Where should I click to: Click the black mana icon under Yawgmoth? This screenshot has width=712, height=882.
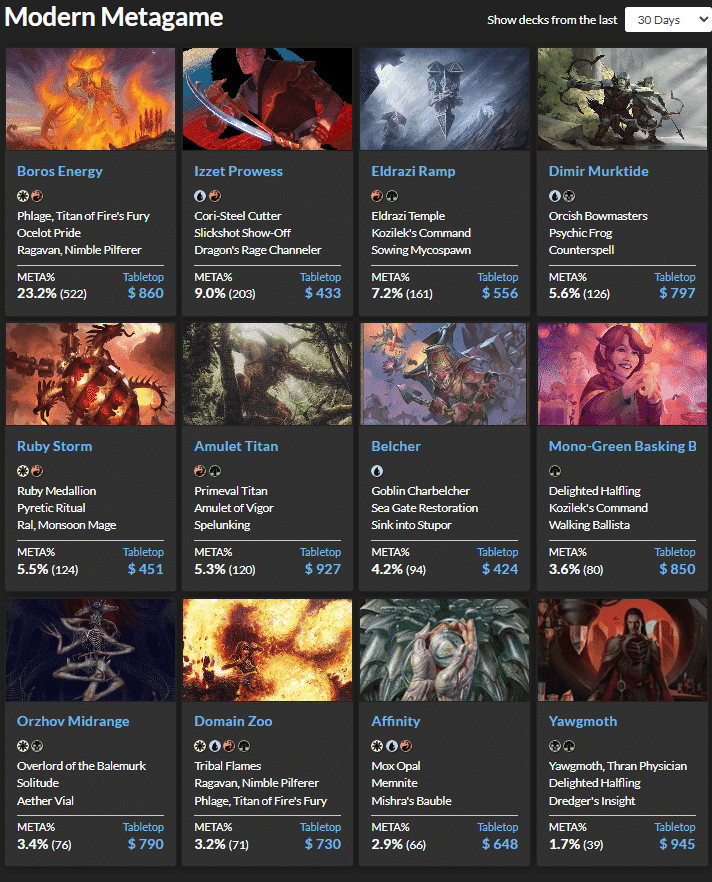(555, 746)
